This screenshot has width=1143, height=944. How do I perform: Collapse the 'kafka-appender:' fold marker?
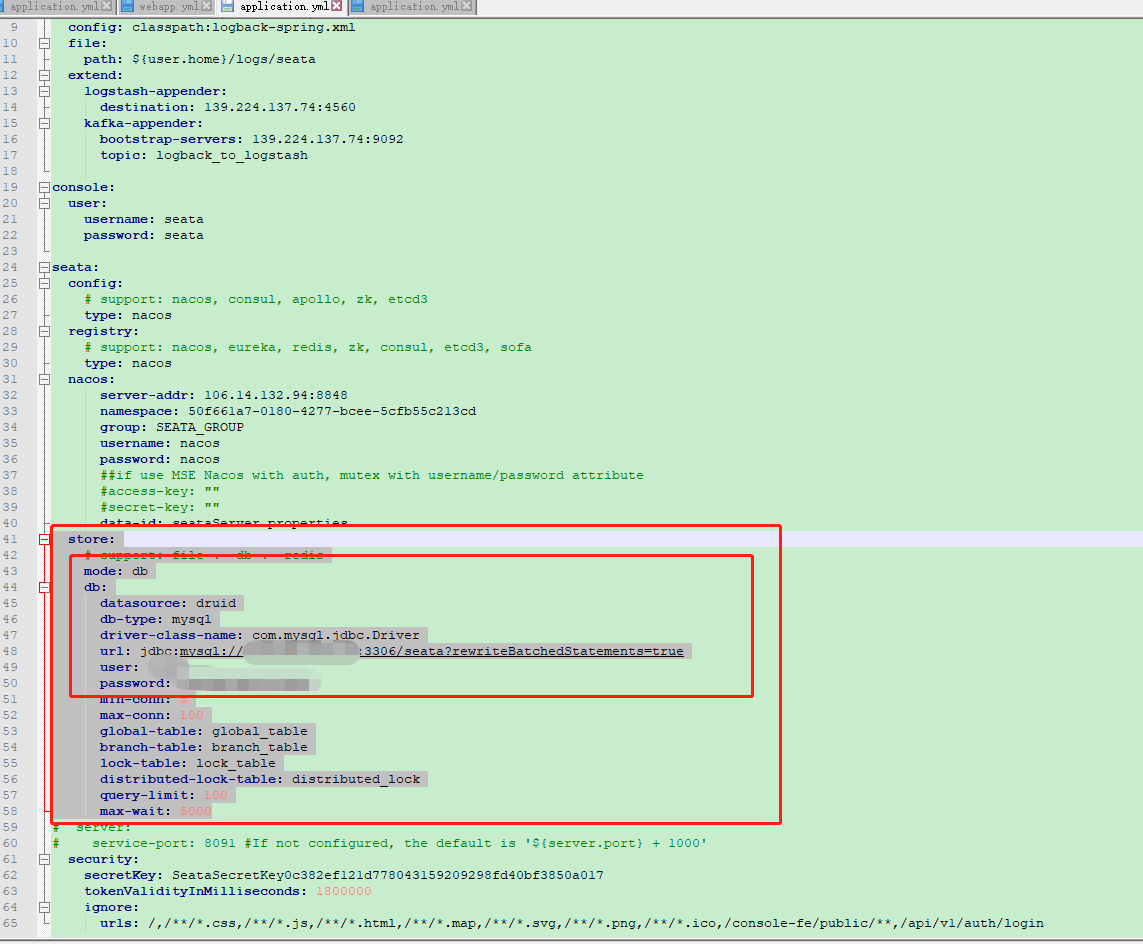point(44,123)
